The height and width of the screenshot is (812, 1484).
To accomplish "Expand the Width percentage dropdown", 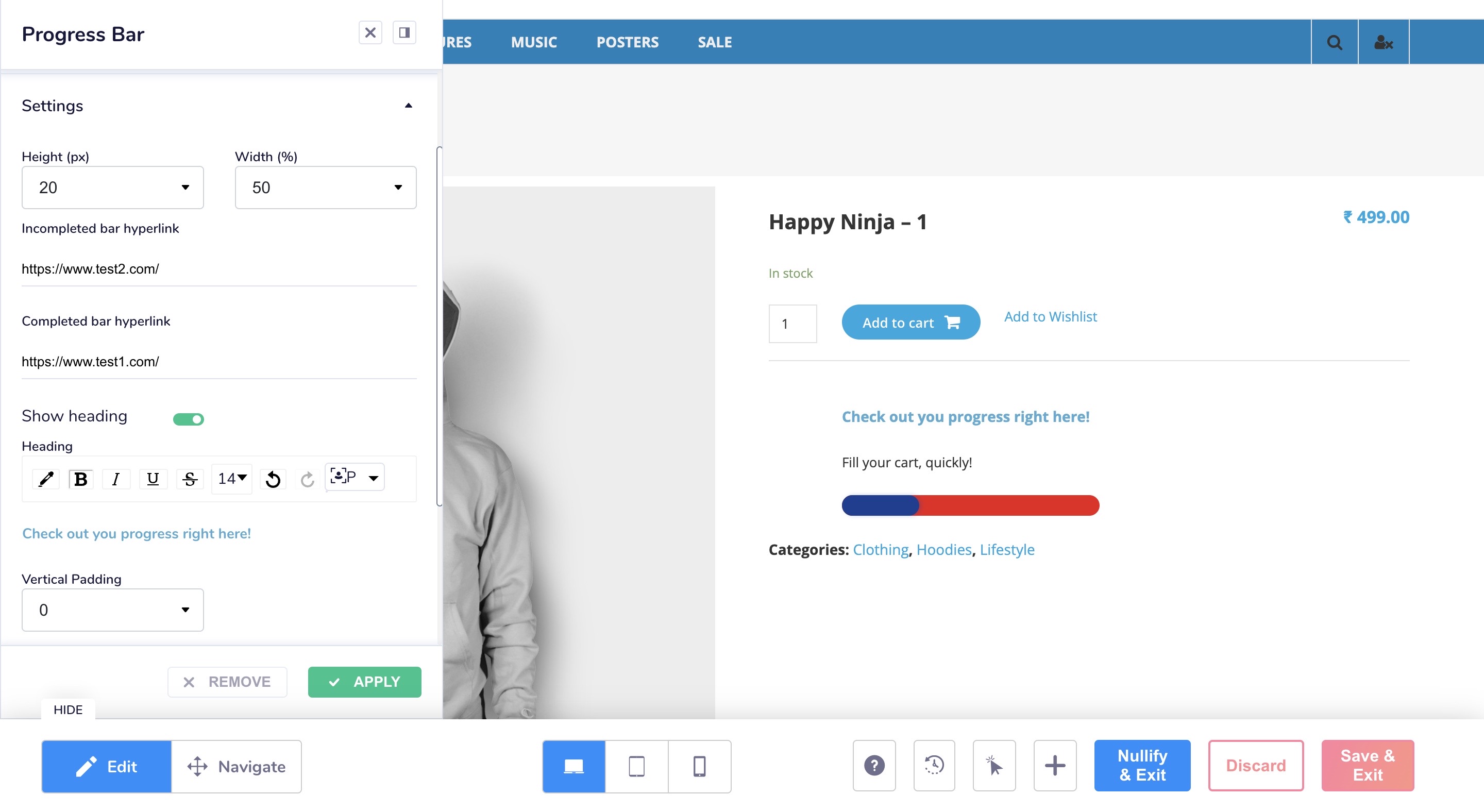I will [398, 187].
